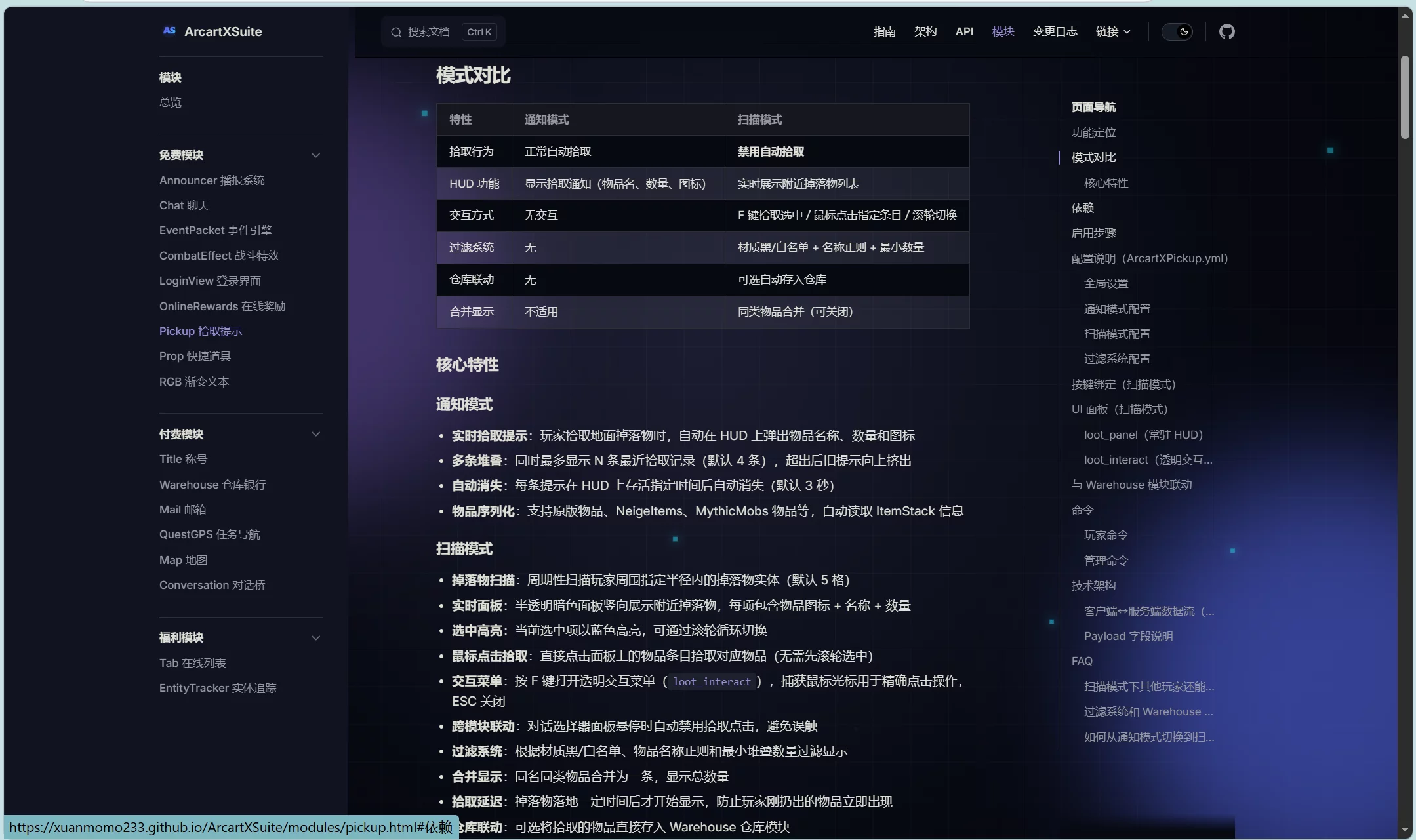
Task: Open OnlineRewards 在线奖励 module page
Action: point(222,306)
